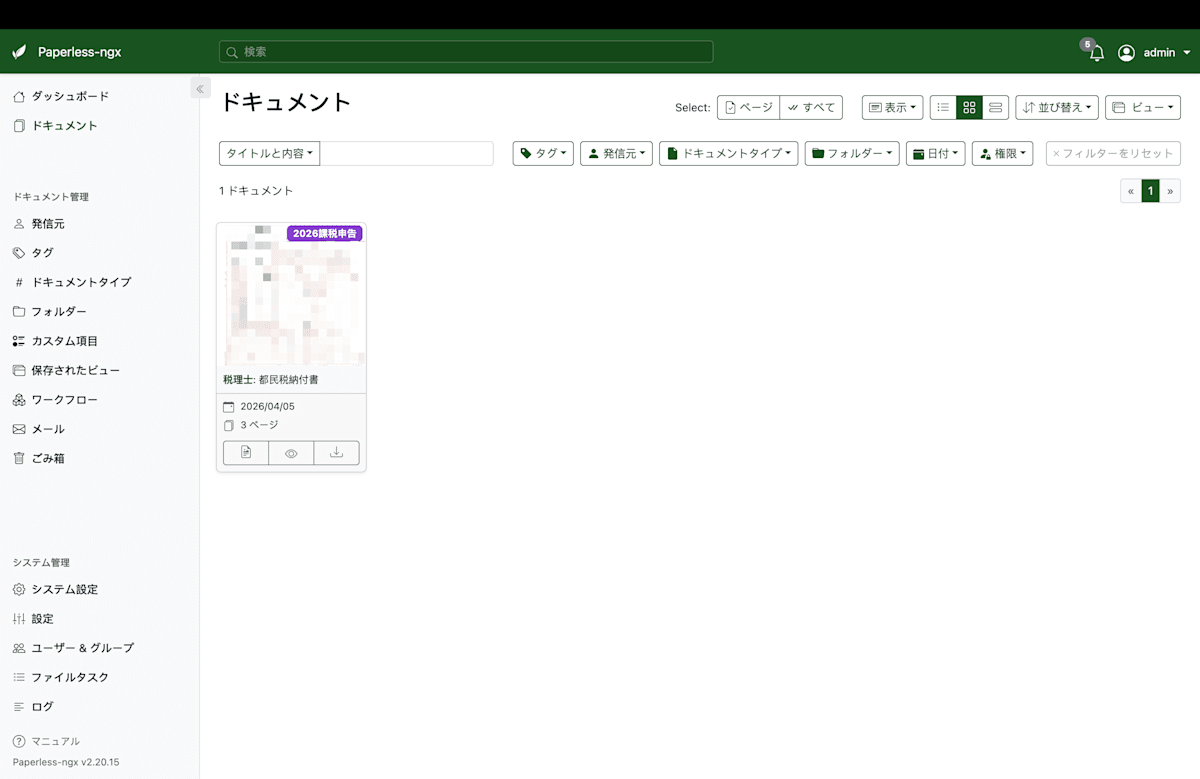Switch to small cards grid view
Image resolution: width=1200 pixels, height=779 pixels.
969,107
